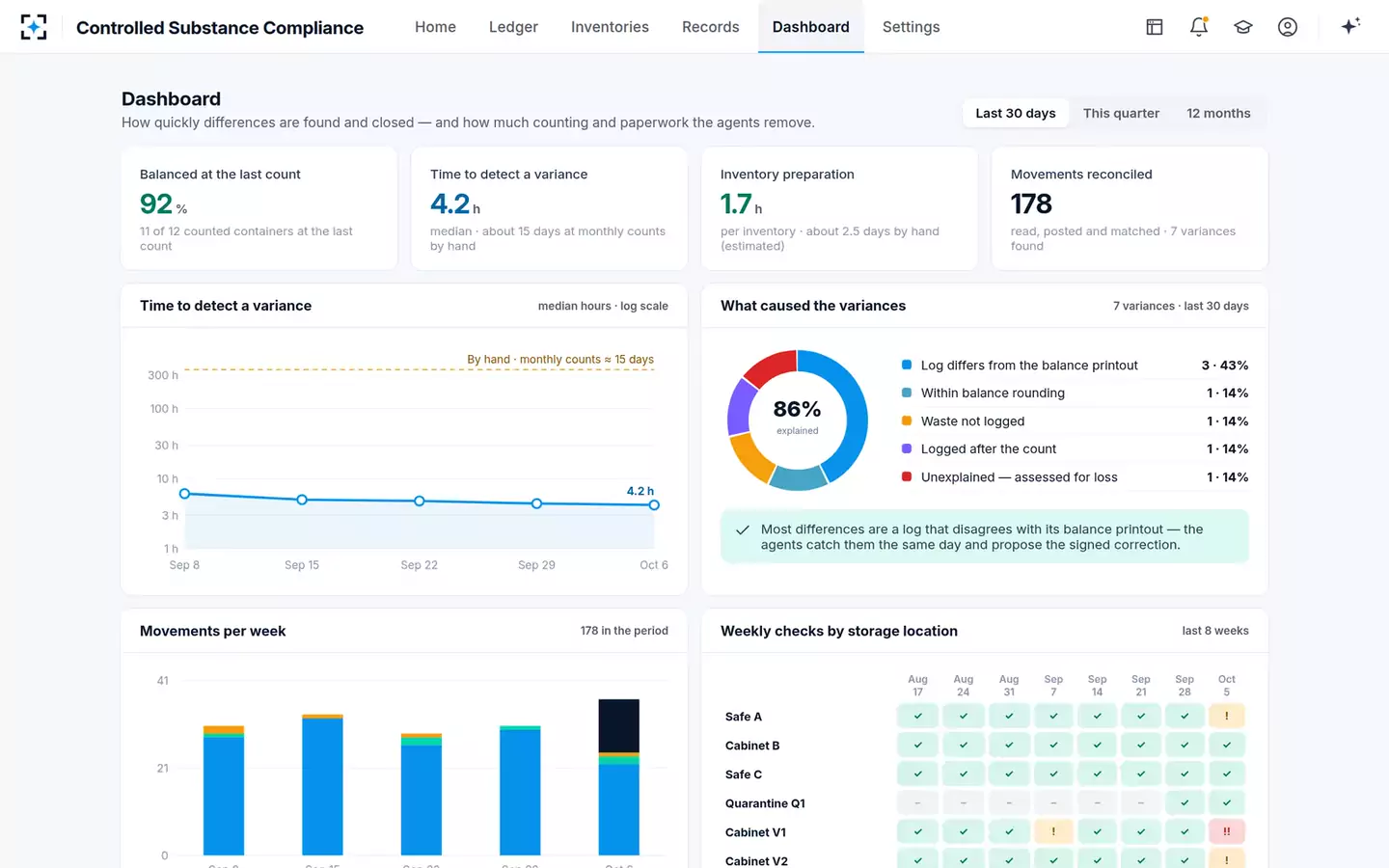Image resolution: width=1389 pixels, height=868 pixels.
Task: Click the donut chart center showing 86% explained
Action: pyautogui.click(x=797, y=419)
